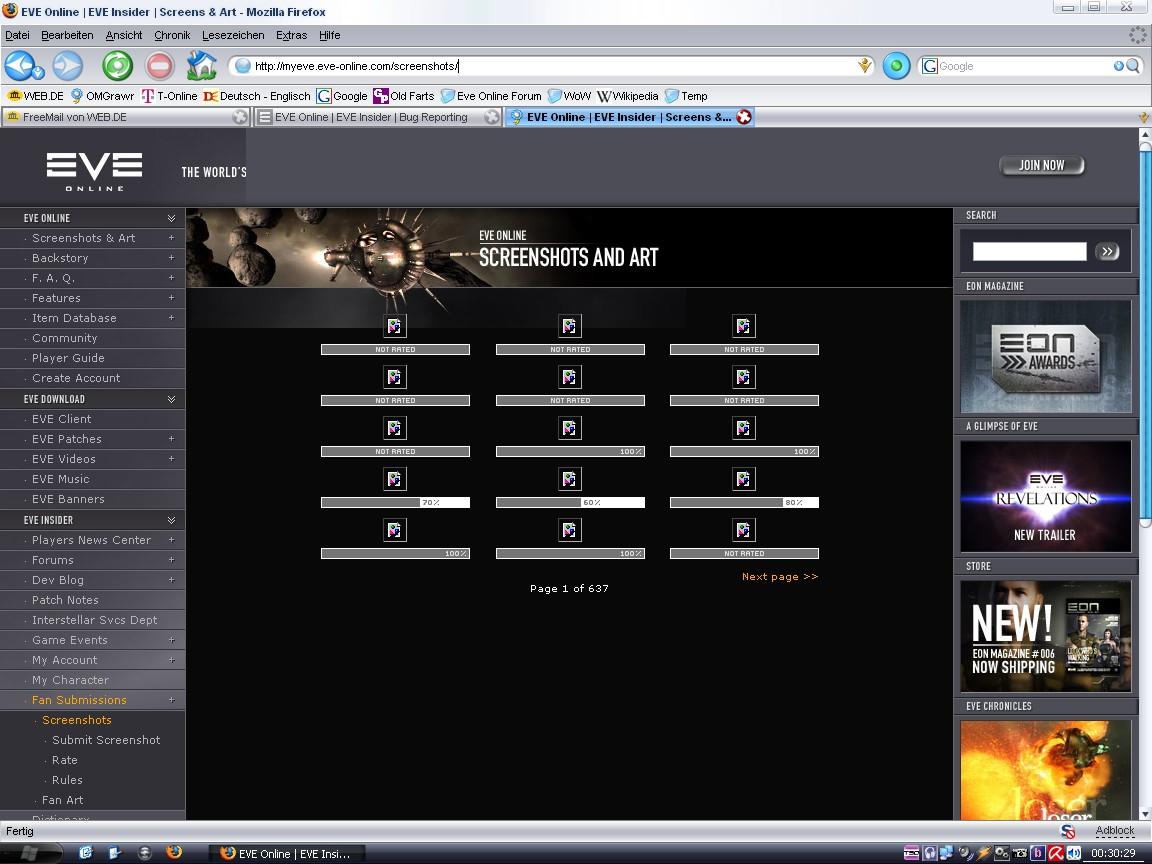Open the EON Magazine #006 store banner
This screenshot has width=1152, height=864.
1045,636
